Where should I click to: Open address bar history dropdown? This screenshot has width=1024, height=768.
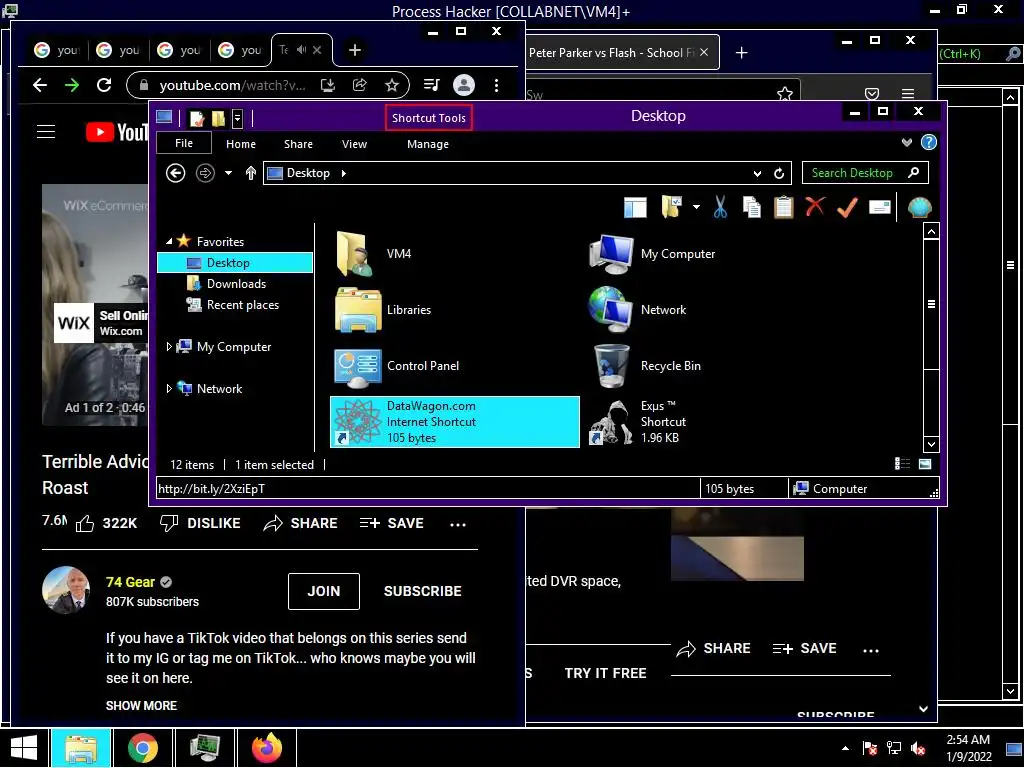(x=758, y=173)
